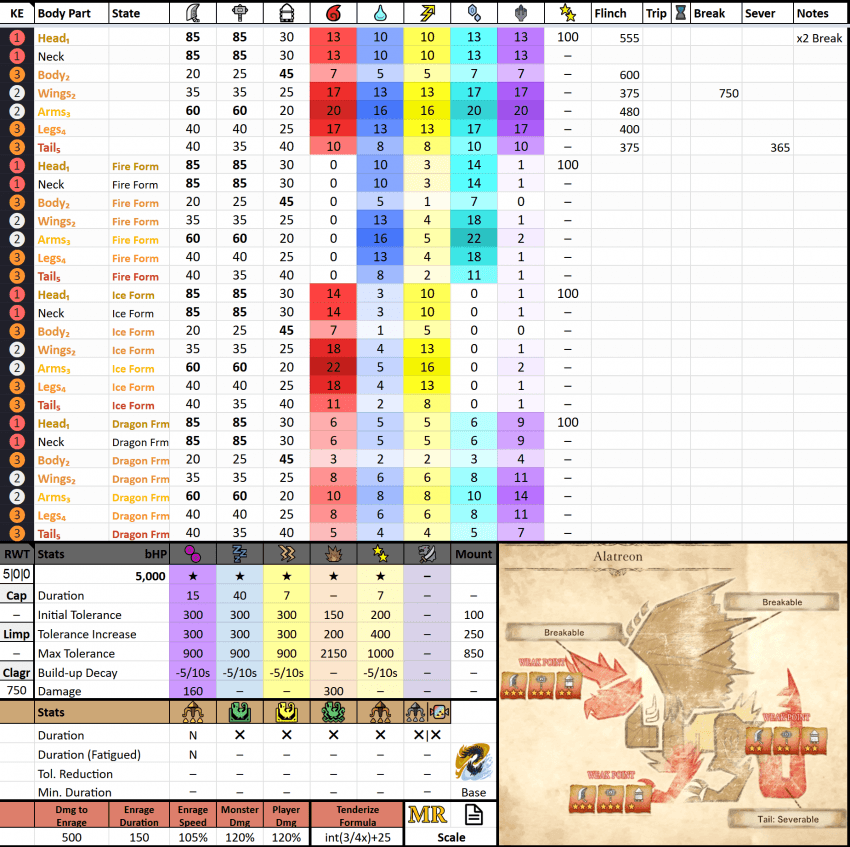Click the green clawed trap icon

[x=240, y=712]
